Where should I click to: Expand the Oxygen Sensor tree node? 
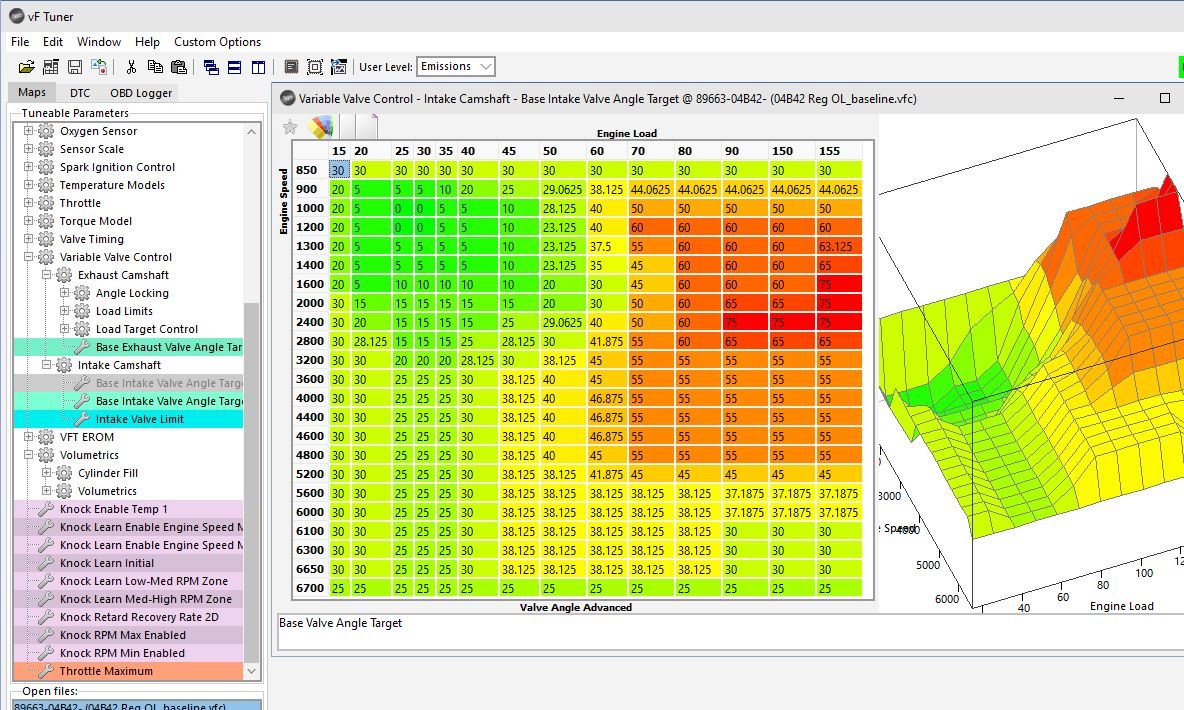click(29, 131)
